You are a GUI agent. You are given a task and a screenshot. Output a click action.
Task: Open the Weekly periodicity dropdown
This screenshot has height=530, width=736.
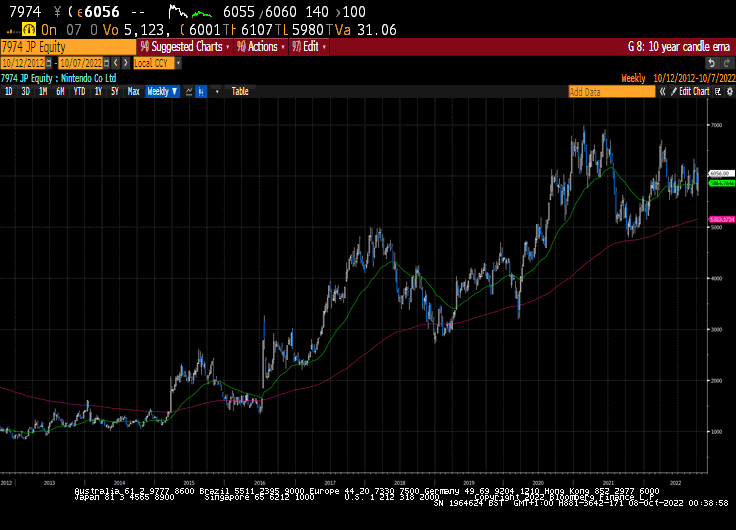coord(162,92)
